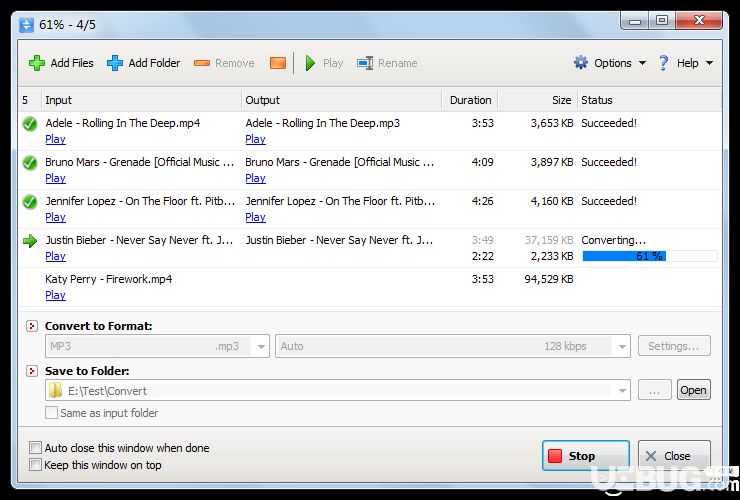Click Play link under Adele input file
The width and height of the screenshot is (740, 500).
(x=55, y=139)
